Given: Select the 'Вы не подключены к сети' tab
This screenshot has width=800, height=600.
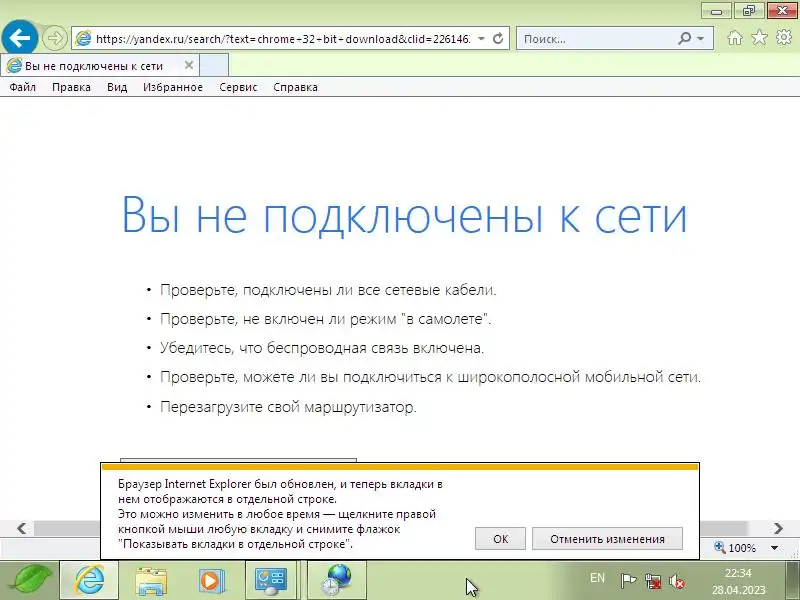Looking at the screenshot, I should click(x=100, y=65).
